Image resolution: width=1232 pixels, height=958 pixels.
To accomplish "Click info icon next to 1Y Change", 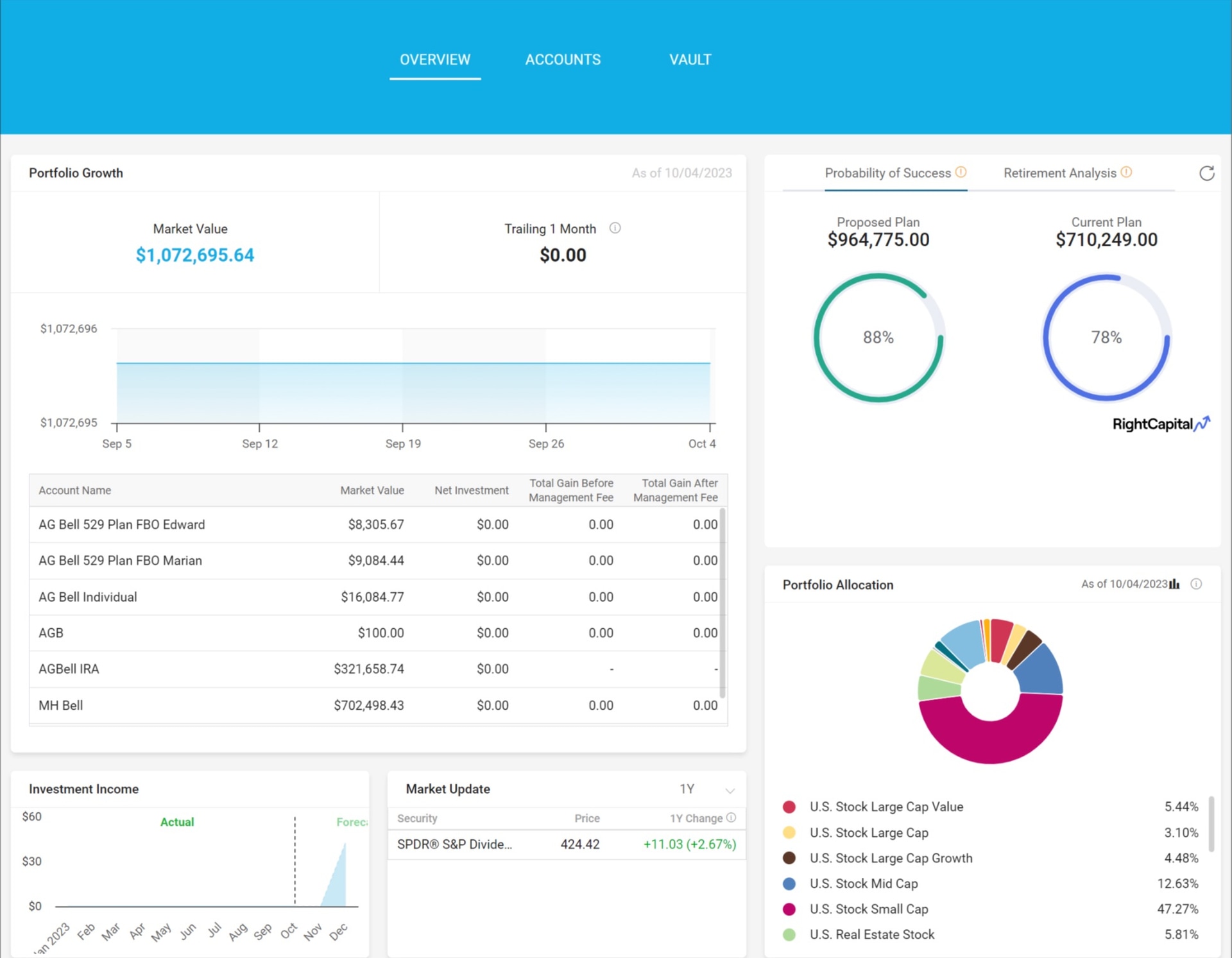I will pyautogui.click(x=731, y=817).
